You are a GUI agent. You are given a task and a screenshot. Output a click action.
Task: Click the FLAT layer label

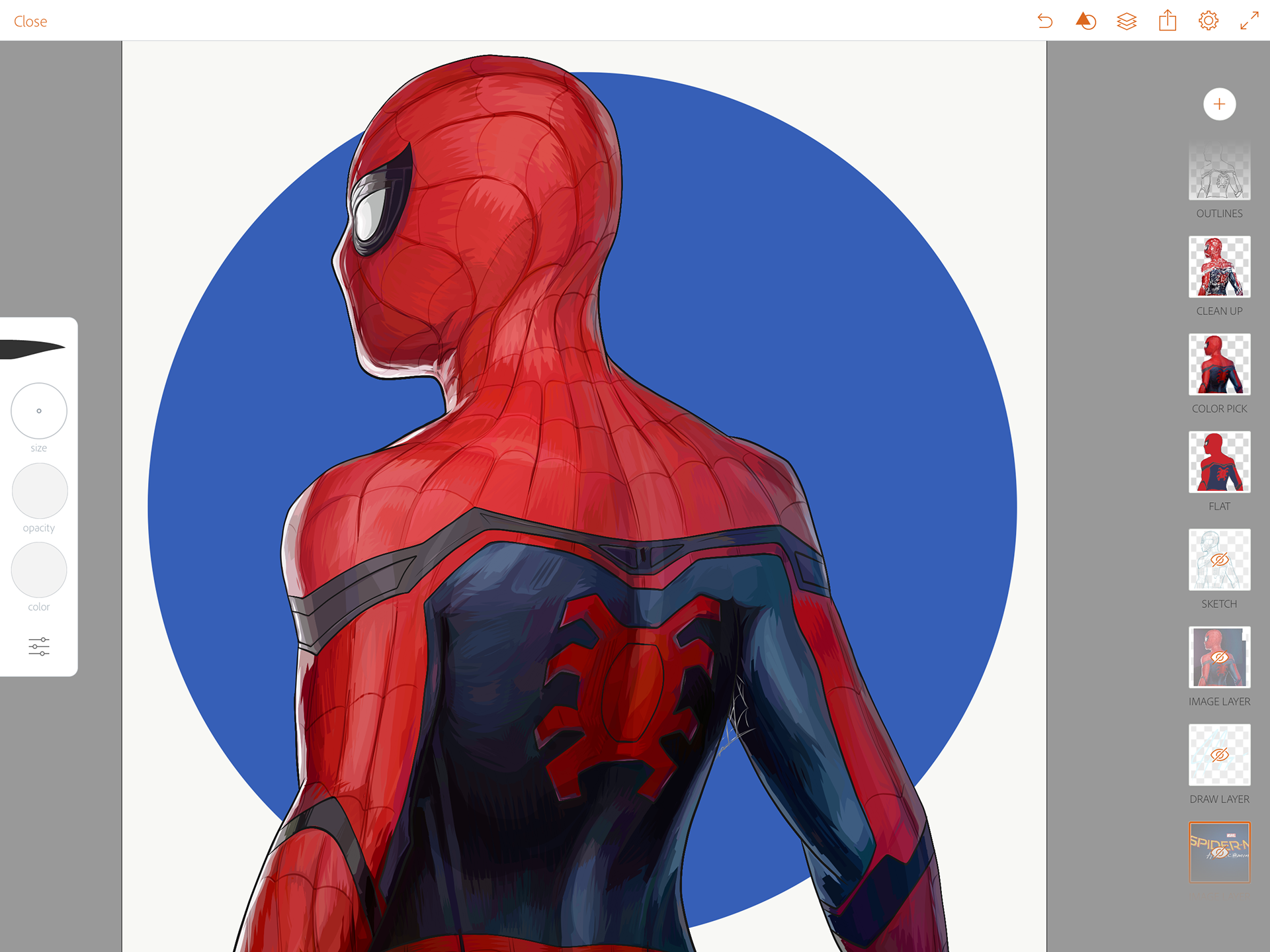(1219, 506)
